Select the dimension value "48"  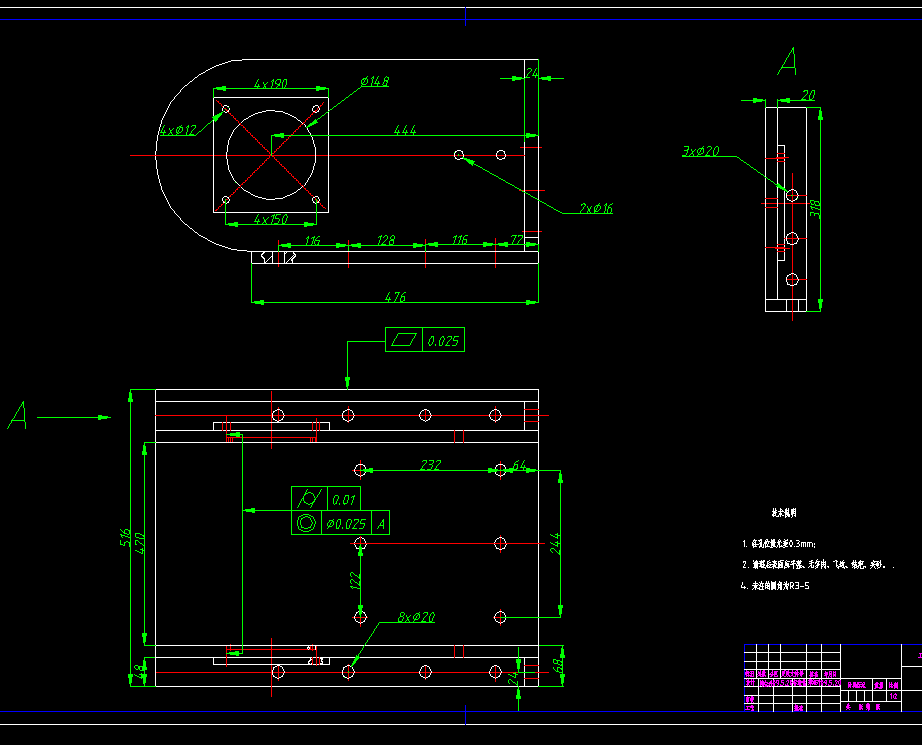click(139, 671)
